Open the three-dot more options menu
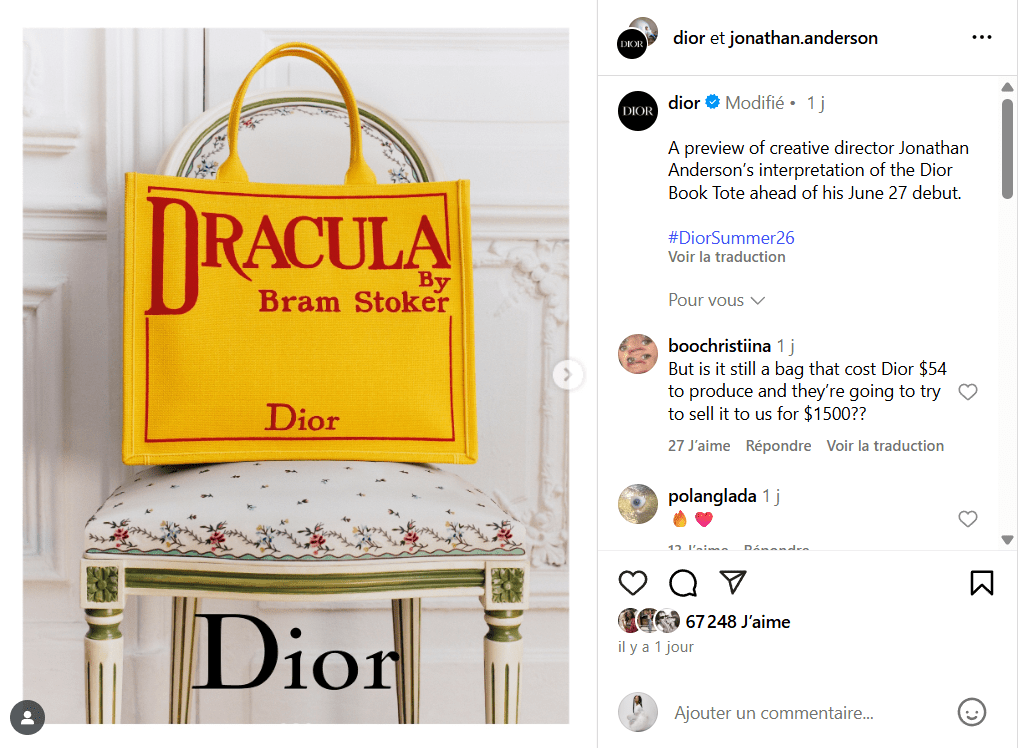Screen dimensions: 1018x748 982,38
